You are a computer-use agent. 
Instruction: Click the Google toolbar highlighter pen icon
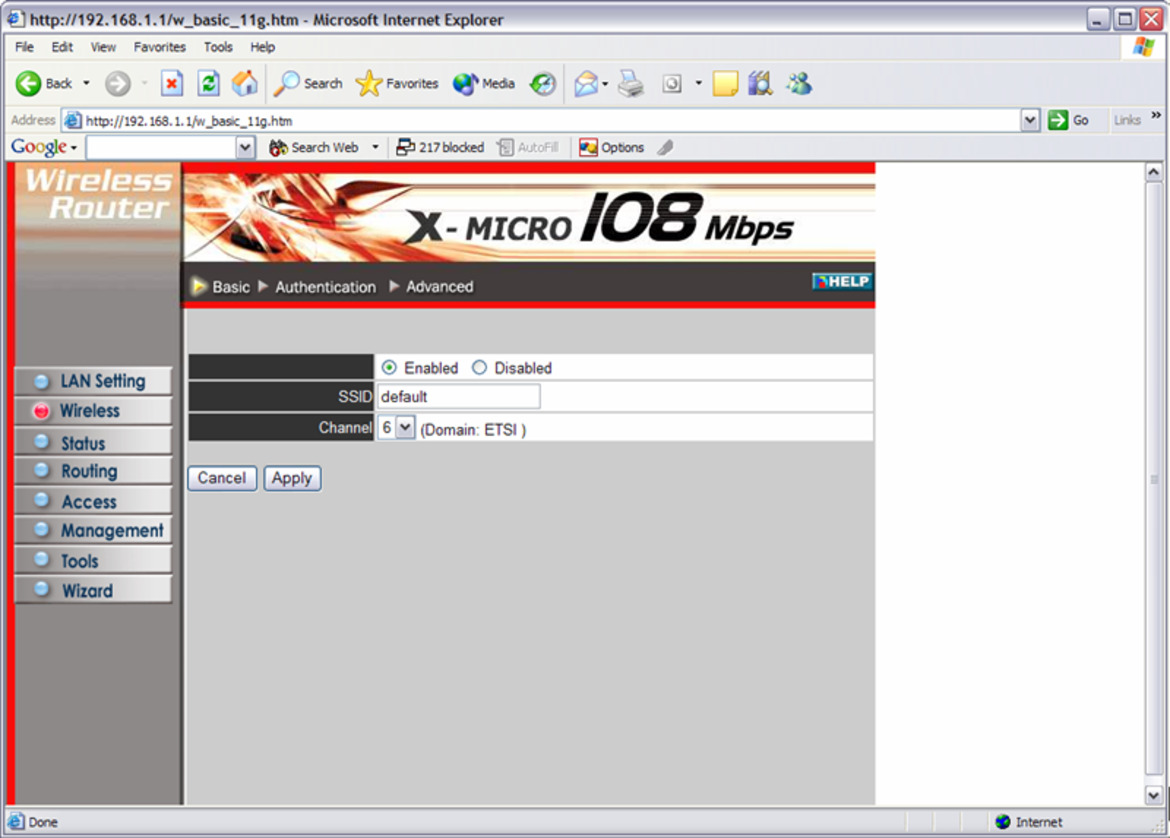tap(665, 148)
